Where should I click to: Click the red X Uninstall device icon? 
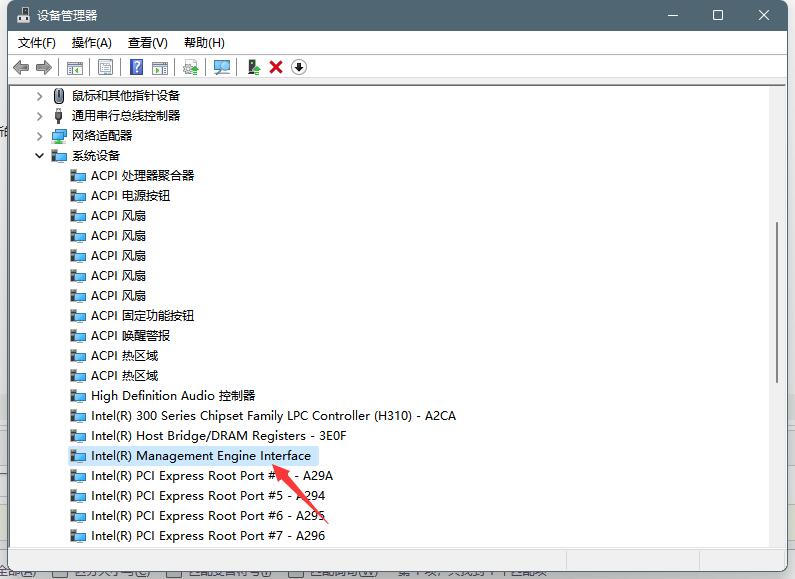pos(276,67)
